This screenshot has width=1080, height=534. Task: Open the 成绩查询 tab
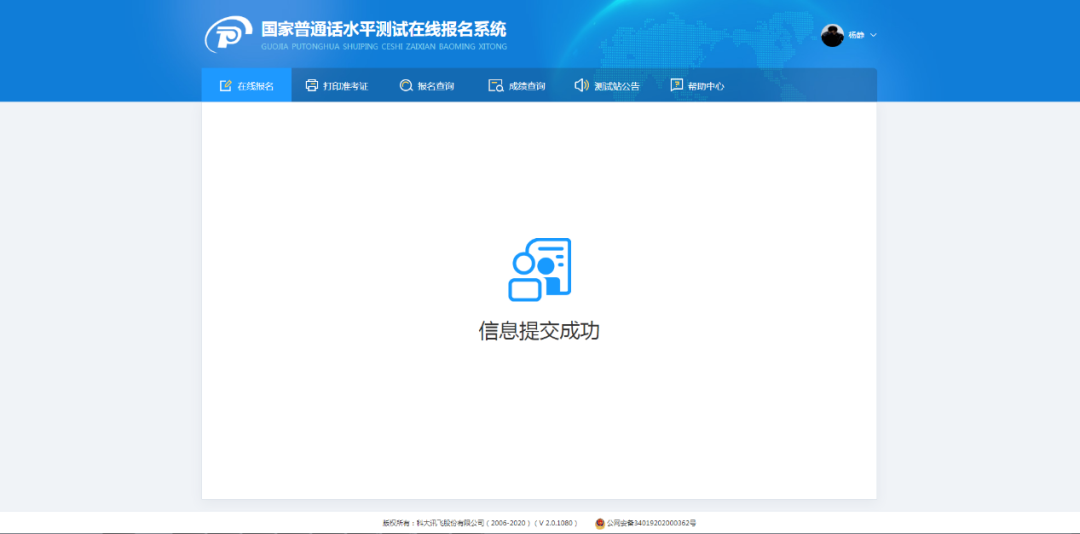coord(527,86)
